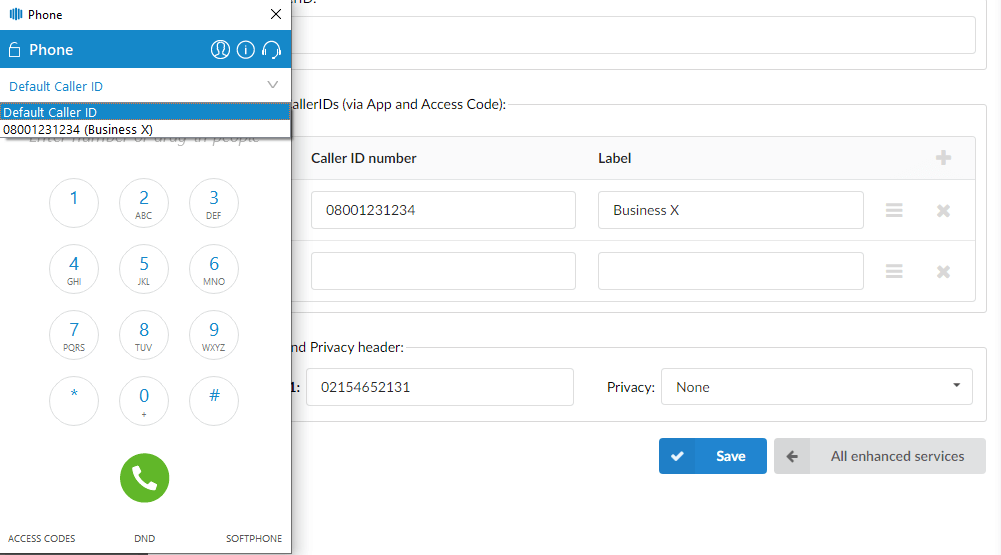Go back to All enhanced services
Screen dimensions: 1001x555
(879, 456)
